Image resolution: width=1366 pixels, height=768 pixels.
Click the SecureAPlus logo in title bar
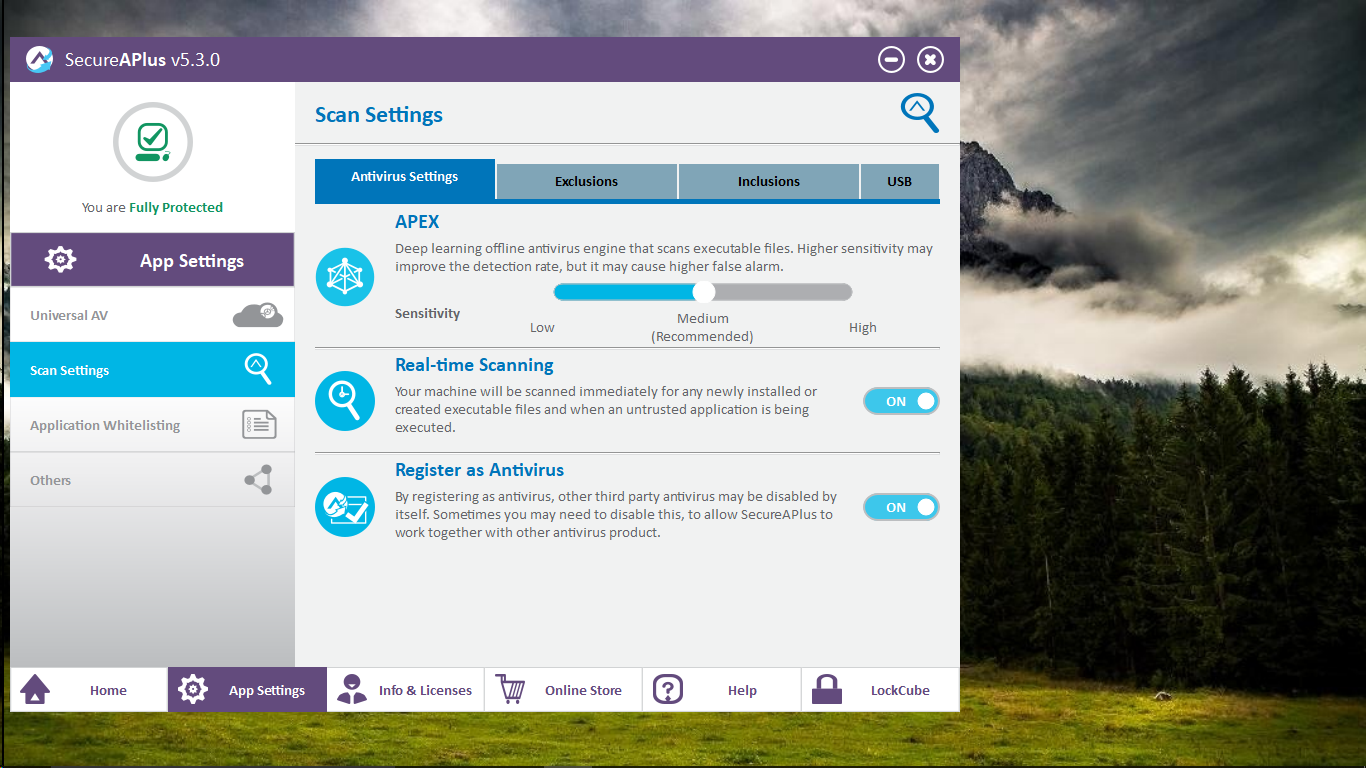(x=39, y=60)
